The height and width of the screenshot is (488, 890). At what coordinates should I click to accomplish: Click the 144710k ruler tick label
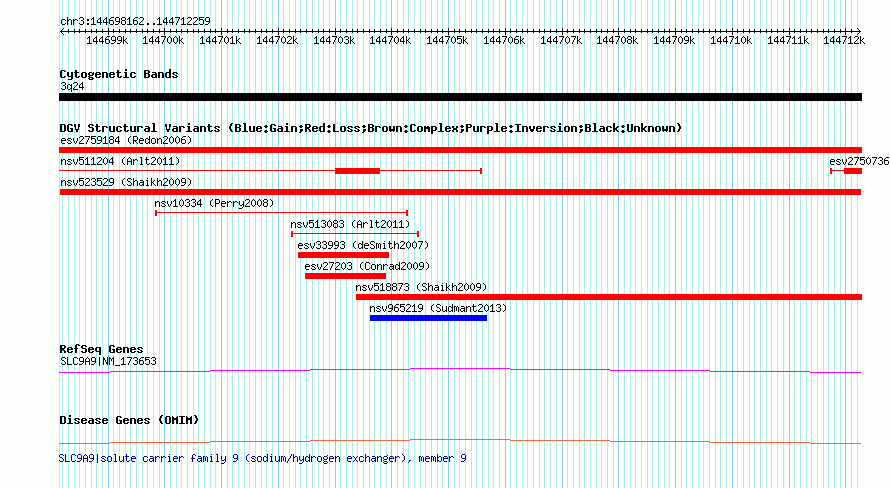(731, 40)
